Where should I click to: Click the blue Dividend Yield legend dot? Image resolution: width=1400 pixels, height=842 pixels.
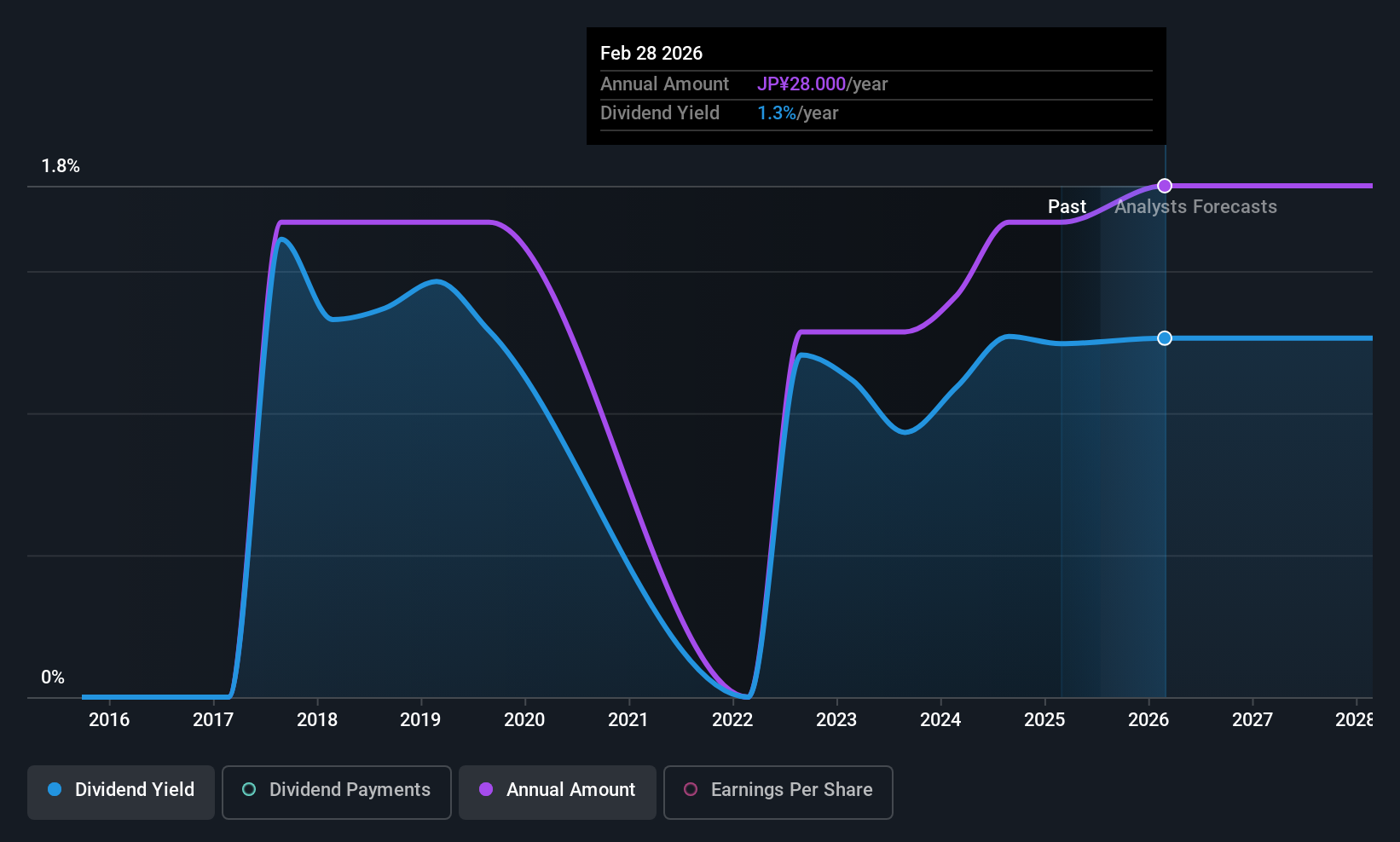[x=55, y=789]
